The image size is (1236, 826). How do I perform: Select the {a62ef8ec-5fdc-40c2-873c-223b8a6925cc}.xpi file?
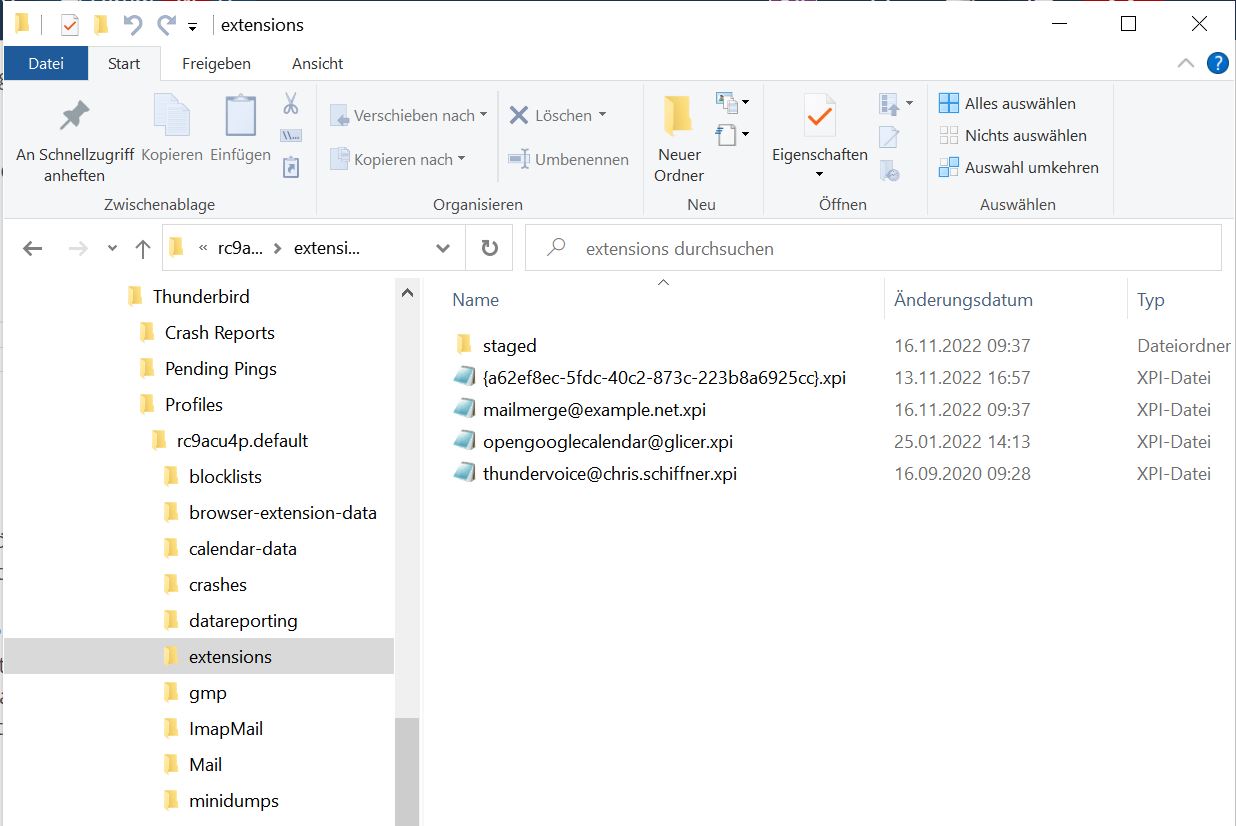pyautogui.click(x=664, y=377)
